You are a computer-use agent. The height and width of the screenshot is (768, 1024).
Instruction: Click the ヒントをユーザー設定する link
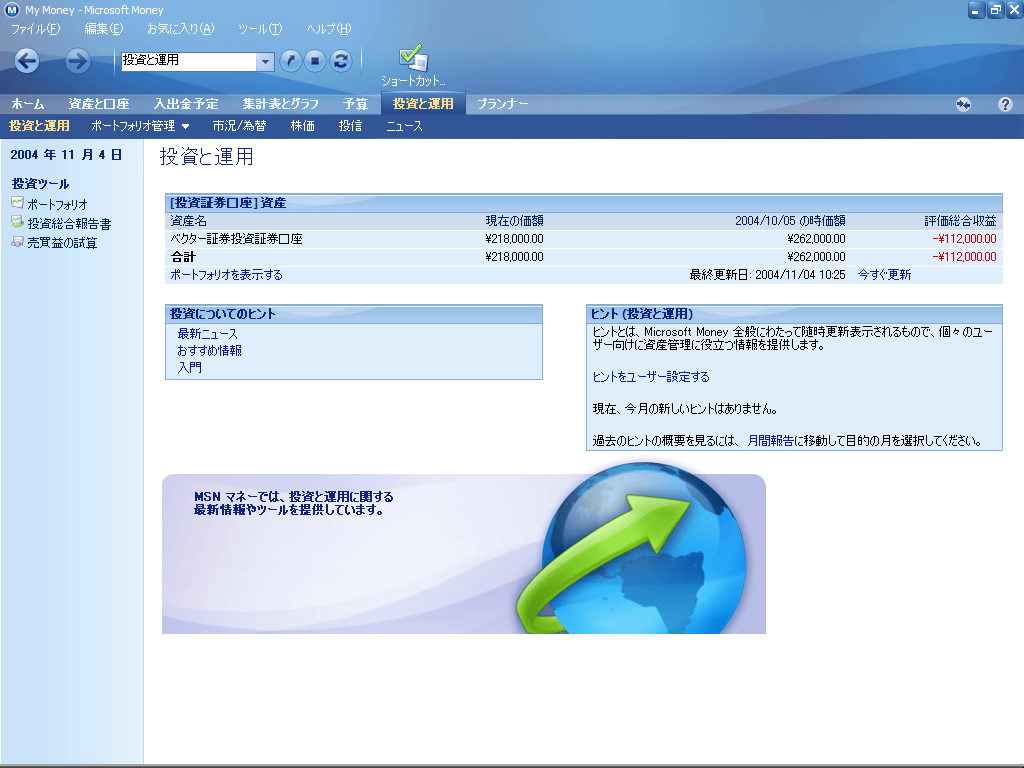[x=650, y=377]
